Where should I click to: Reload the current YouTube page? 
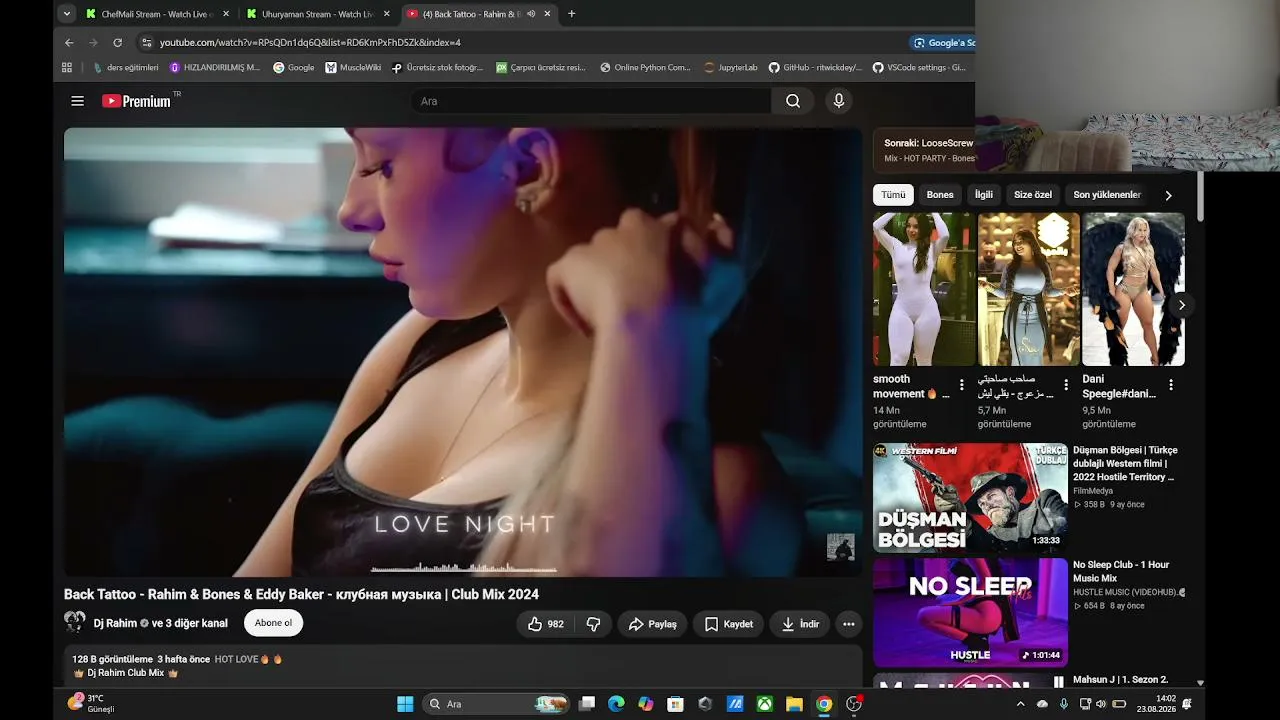[117, 43]
